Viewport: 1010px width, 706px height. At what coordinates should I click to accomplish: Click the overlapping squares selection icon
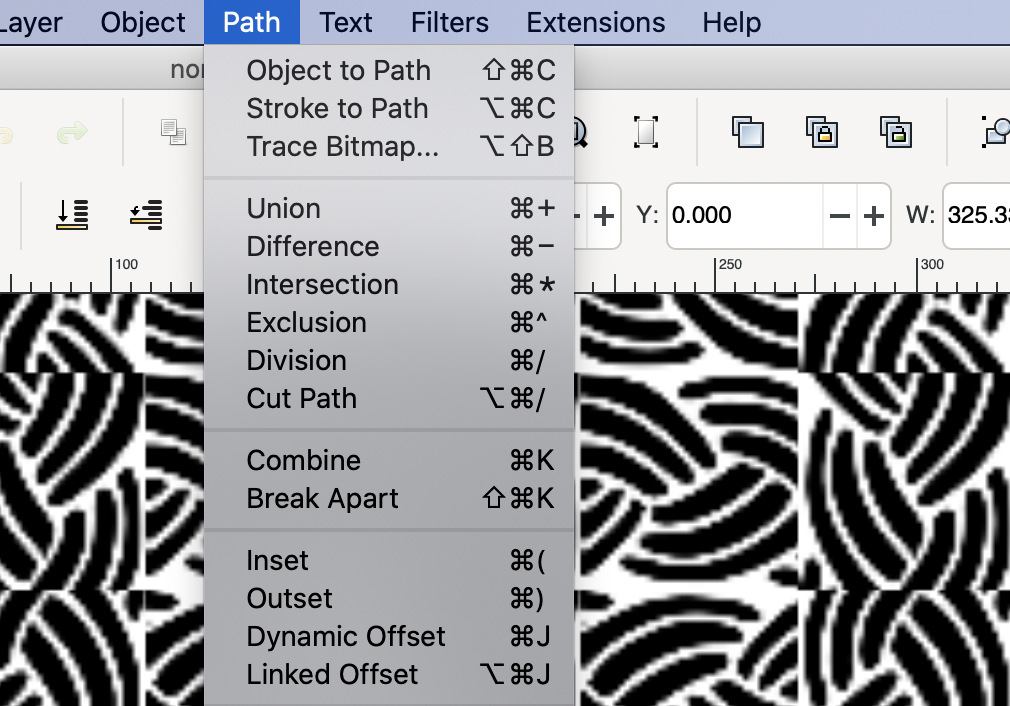[x=747, y=130]
